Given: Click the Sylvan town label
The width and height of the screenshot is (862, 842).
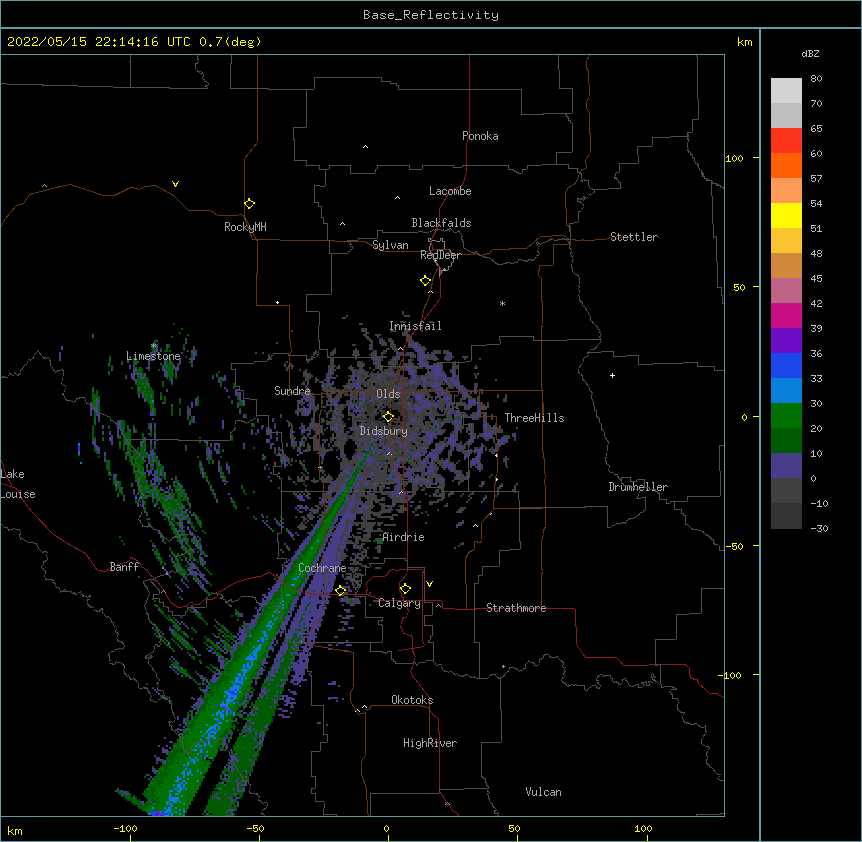Looking at the screenshot, I should pos(390,245).
